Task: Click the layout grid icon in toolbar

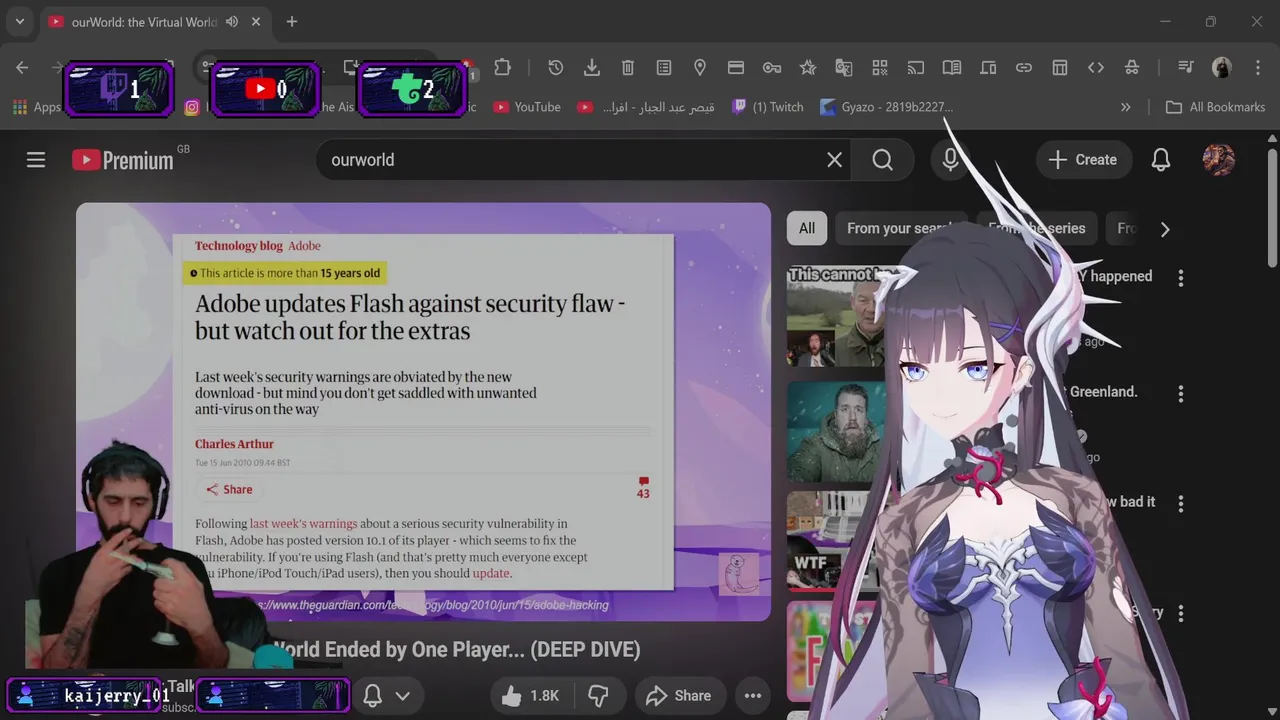Action: (1060, 67)
